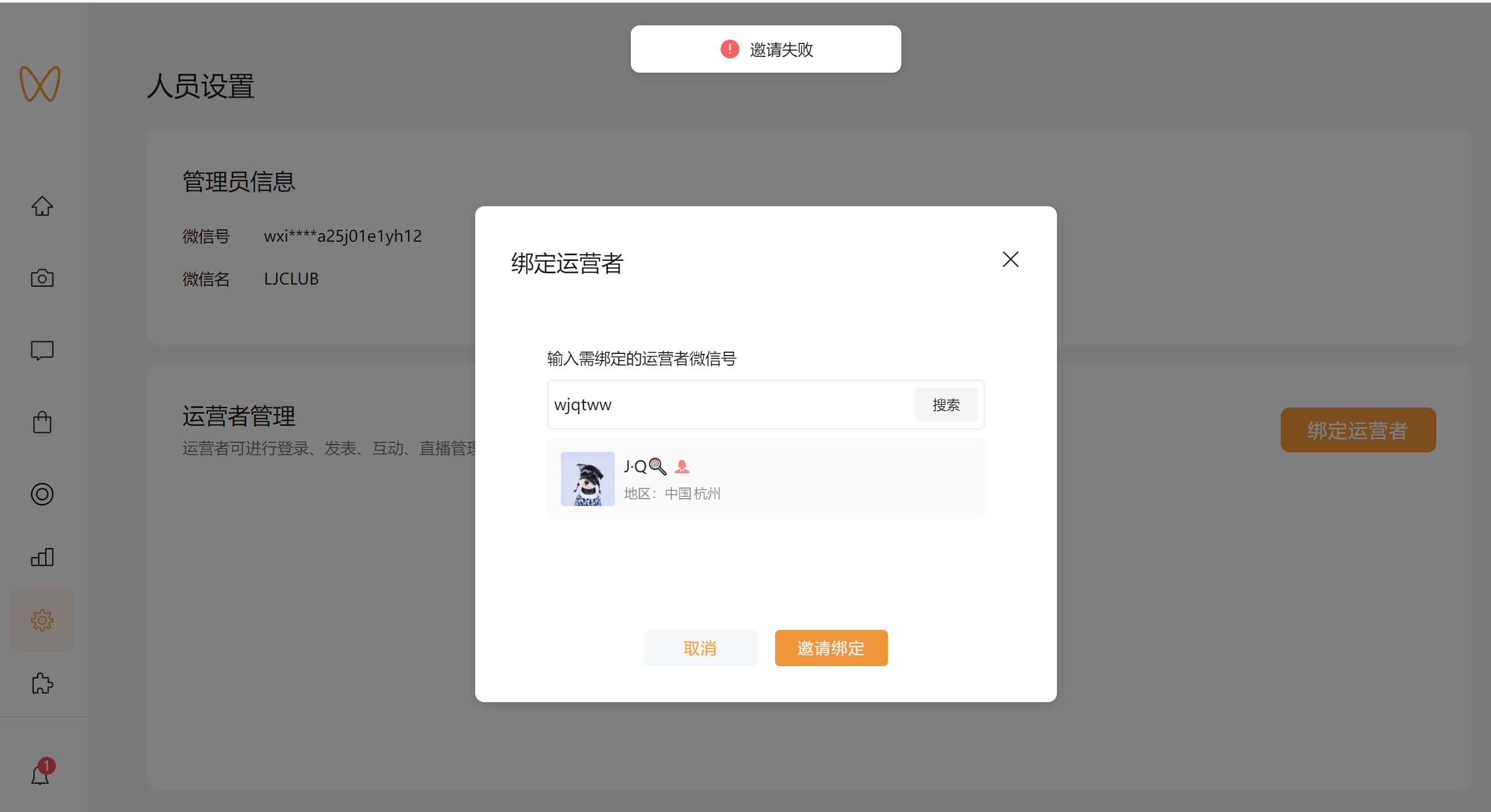
Task: Click the butterfly logo at top
Action: click(x=40, y=84)
